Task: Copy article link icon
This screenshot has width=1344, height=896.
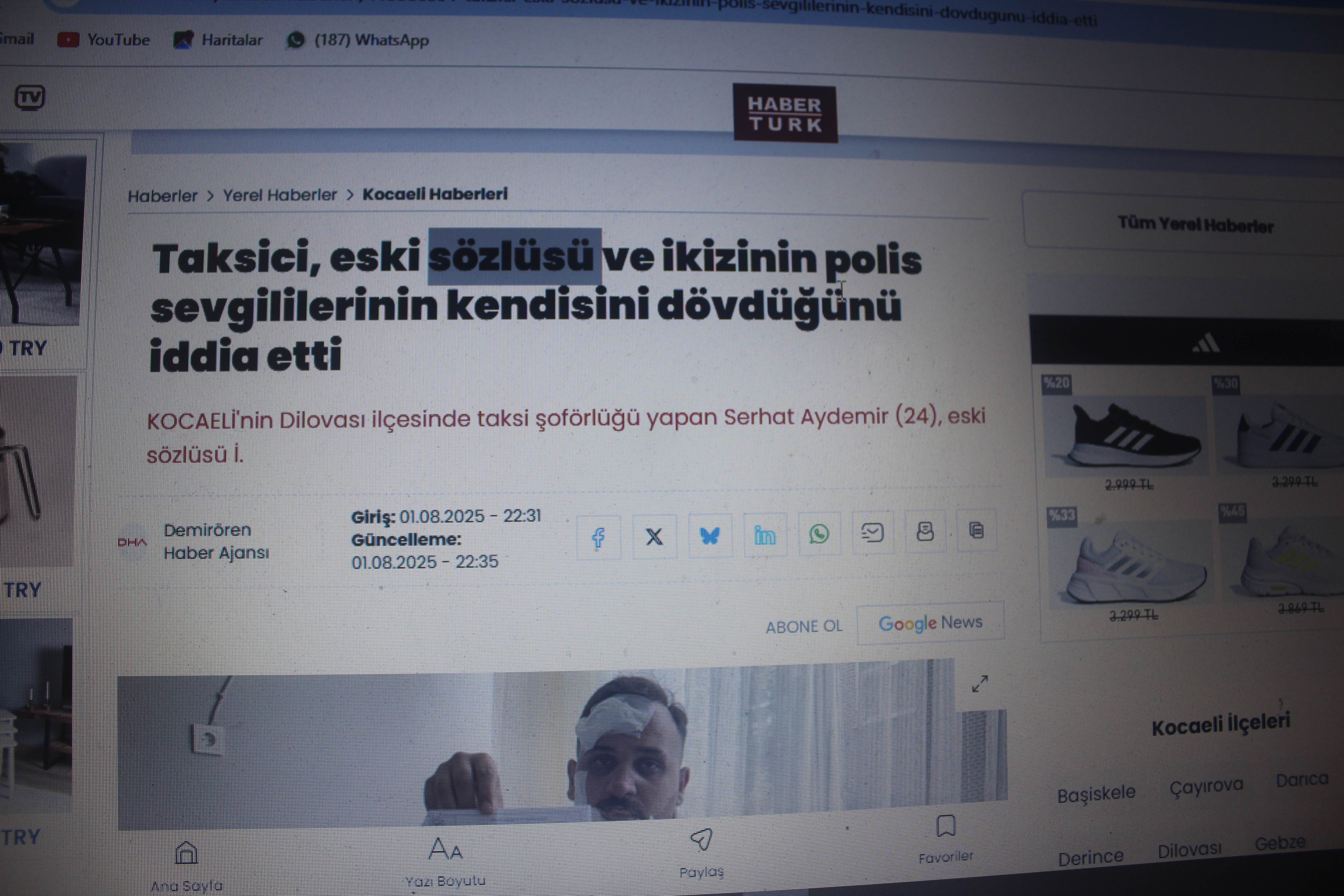Action: [x=977, y=530]
